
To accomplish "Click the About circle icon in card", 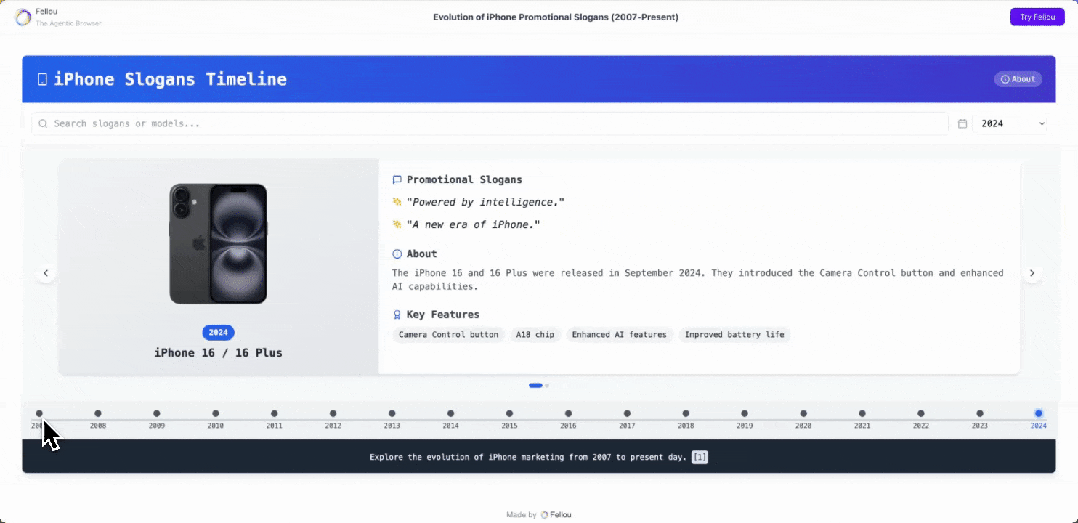I will click(x=397, y=254).
